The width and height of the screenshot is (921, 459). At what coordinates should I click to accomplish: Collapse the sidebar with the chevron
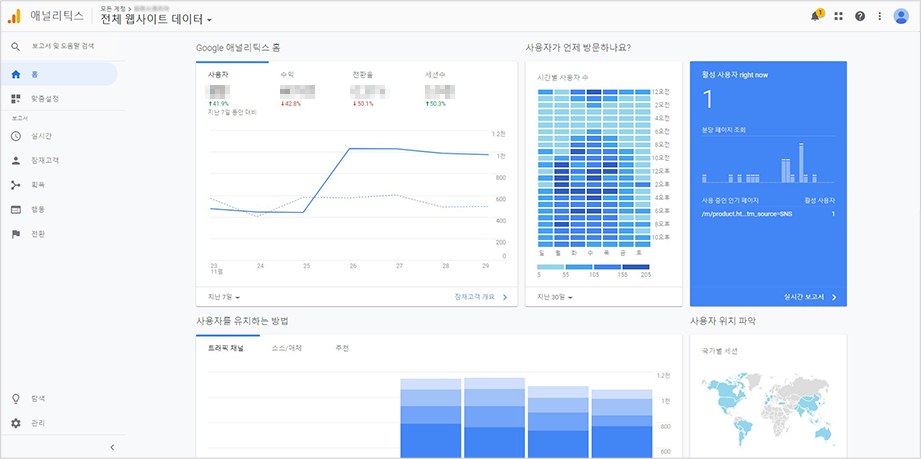tap(112, 447)
